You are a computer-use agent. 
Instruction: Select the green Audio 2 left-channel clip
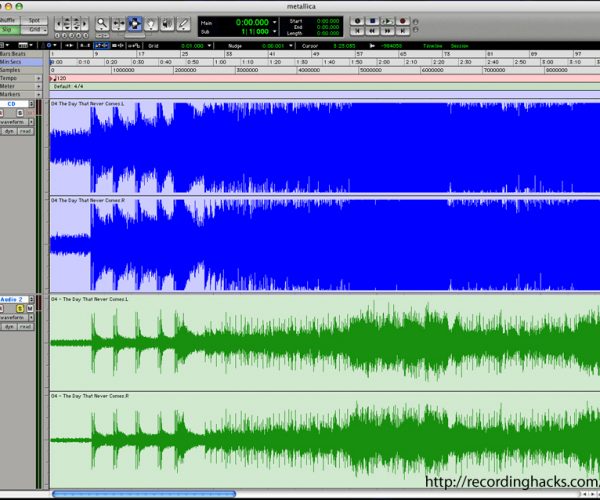pos(325,343)
